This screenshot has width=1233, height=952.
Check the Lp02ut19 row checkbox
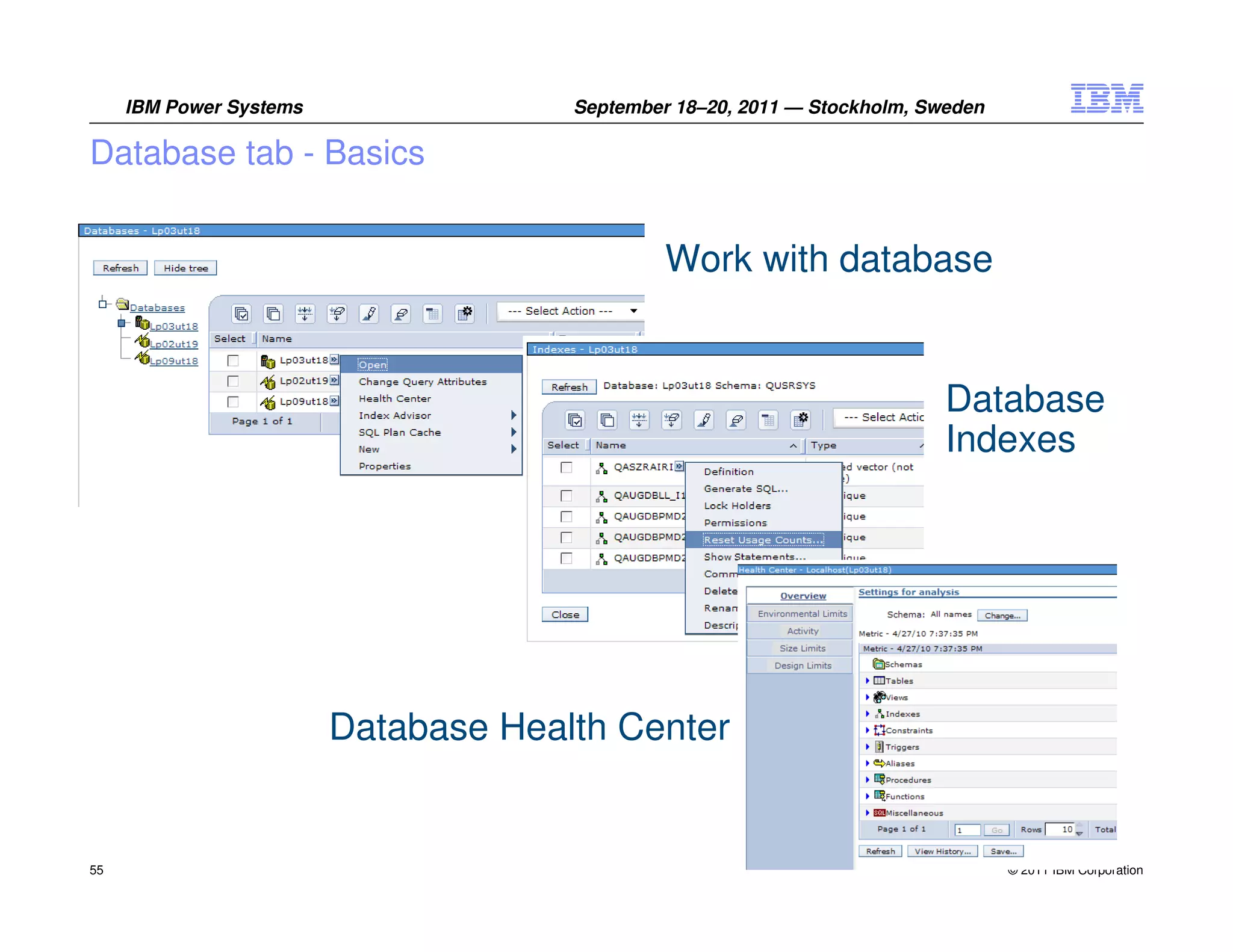[x=233, y=381]
